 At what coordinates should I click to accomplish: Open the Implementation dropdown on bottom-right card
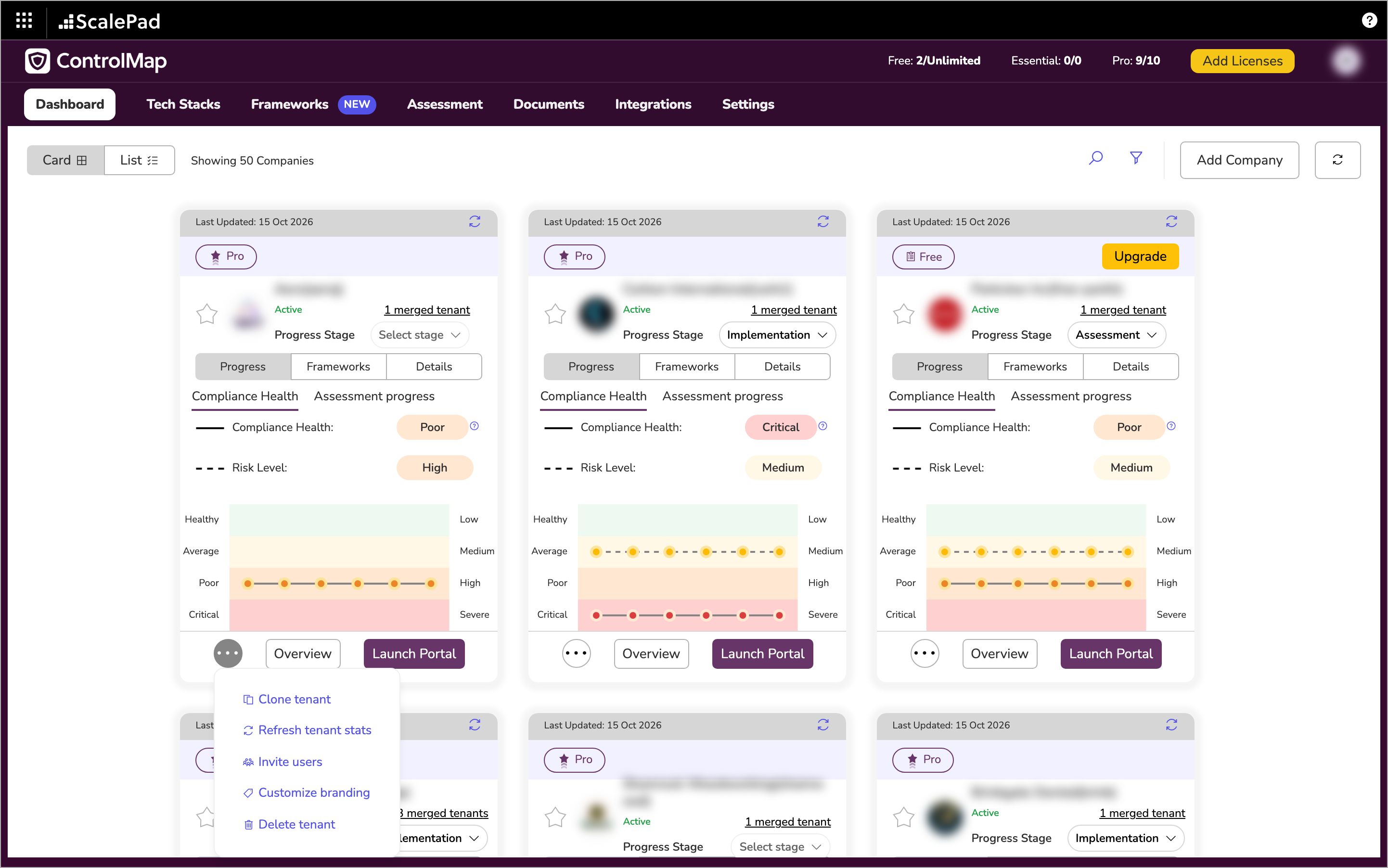(x=1126, y=838)
